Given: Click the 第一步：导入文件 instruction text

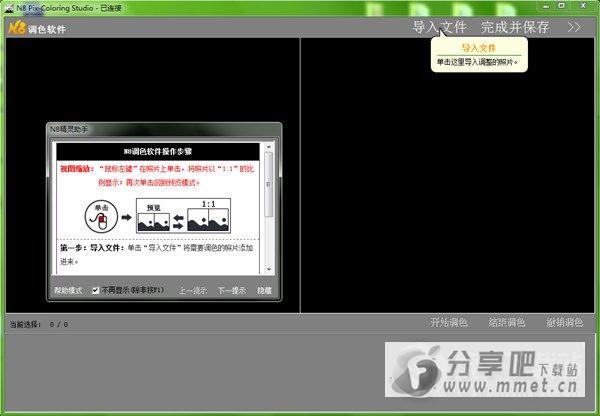Looking at the screenshot, I should pyautogui.click(x=157, y=254).
